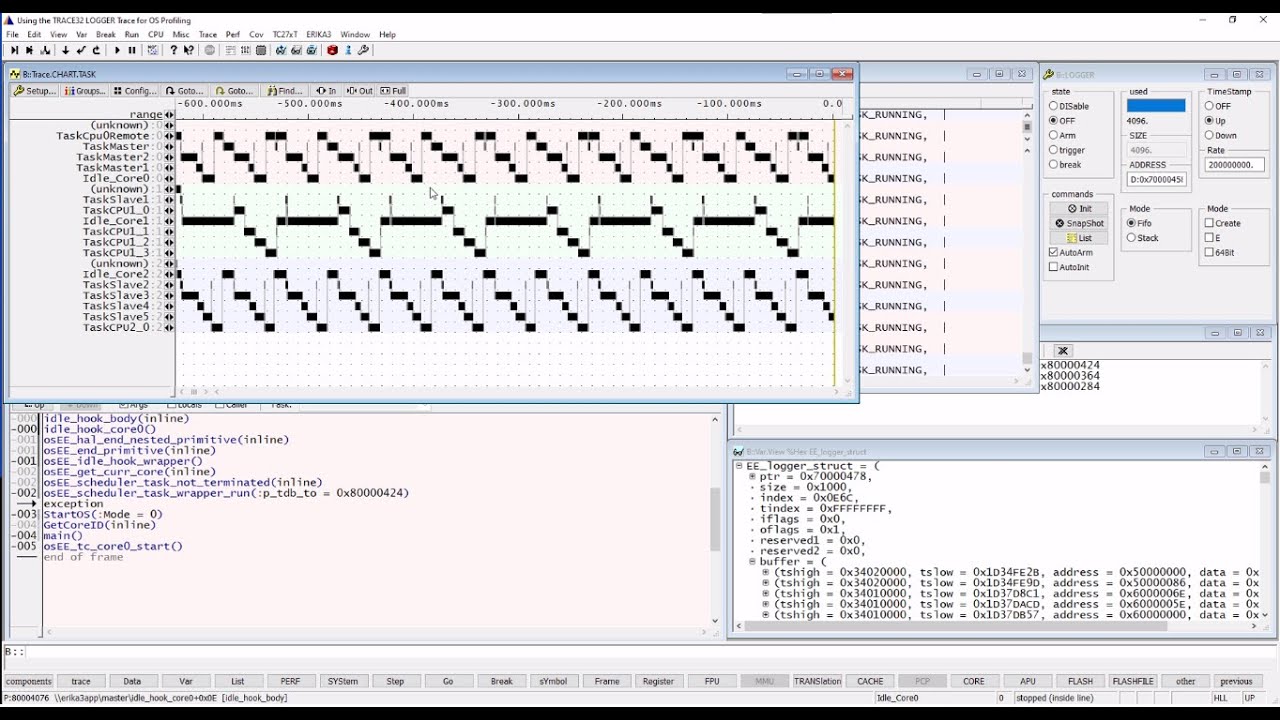Image resolution: width=1280 pixels, height=720 pixels.
Task: Click the single Step toolbar icon
Action: click(14, 50)
